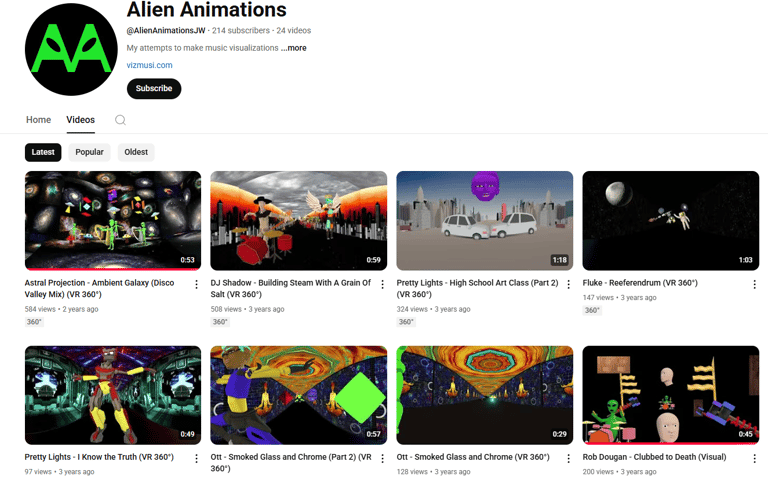The height and width of the screenshot is (478, 768).
Task: Click the 1:03 duration badge
Action: (x=745, y=260)
